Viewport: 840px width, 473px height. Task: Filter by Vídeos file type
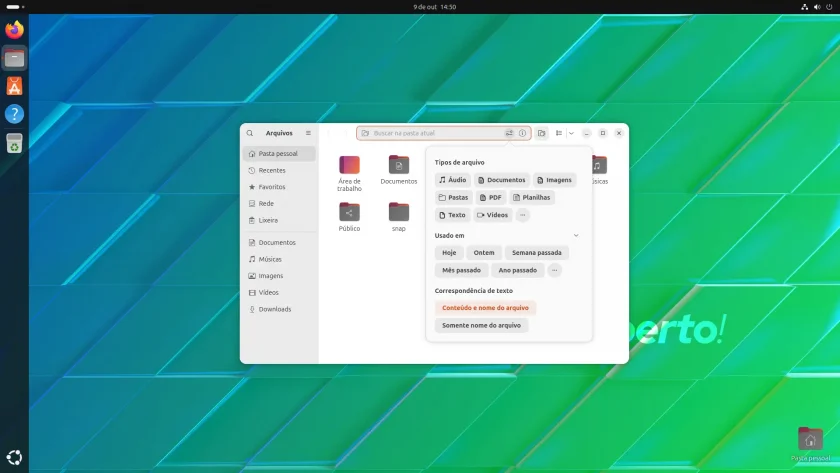pos(492,215)
